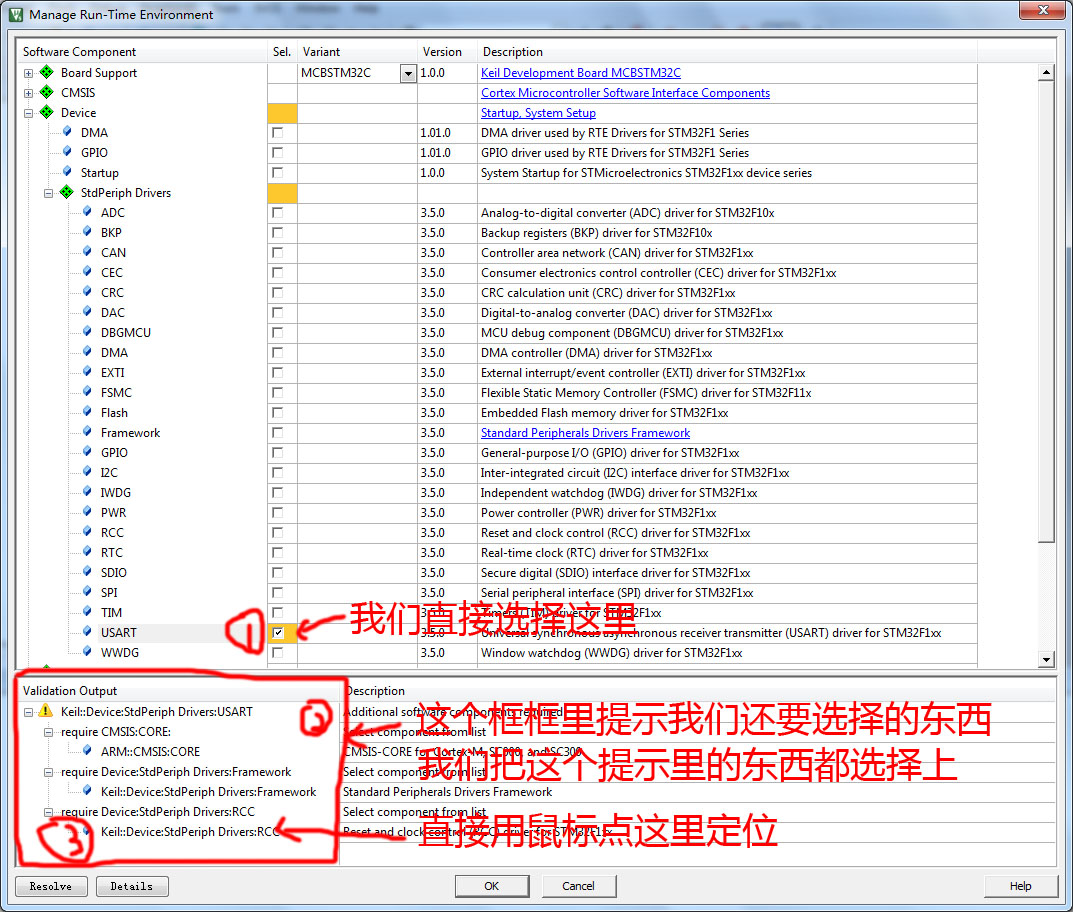This screenshot has height=912, width=1073.
Task: Open Cortex Microcontroller Software Interface Components link
Action: (625, 92)
